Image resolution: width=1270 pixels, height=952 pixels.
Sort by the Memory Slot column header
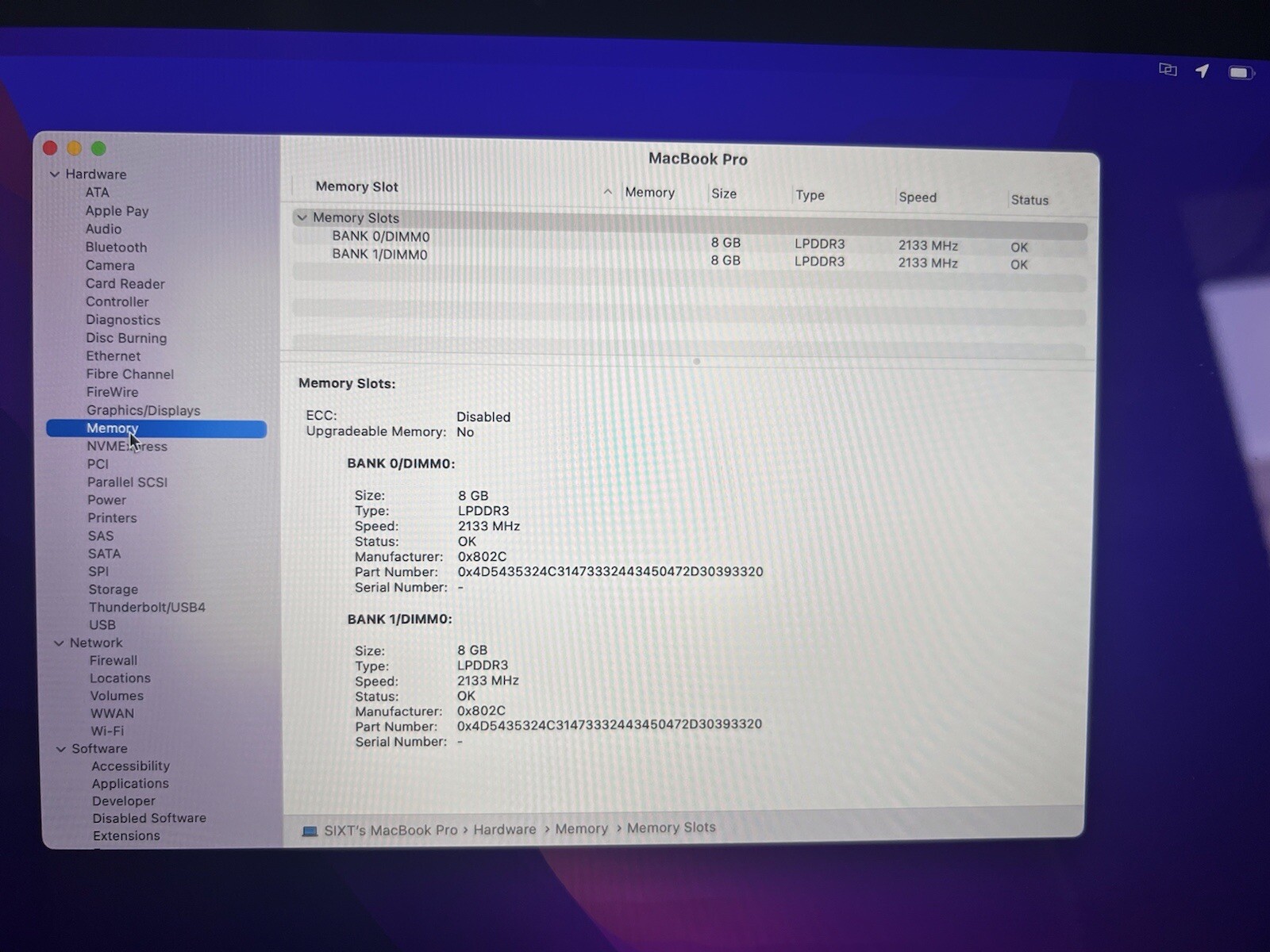[357, 186]
